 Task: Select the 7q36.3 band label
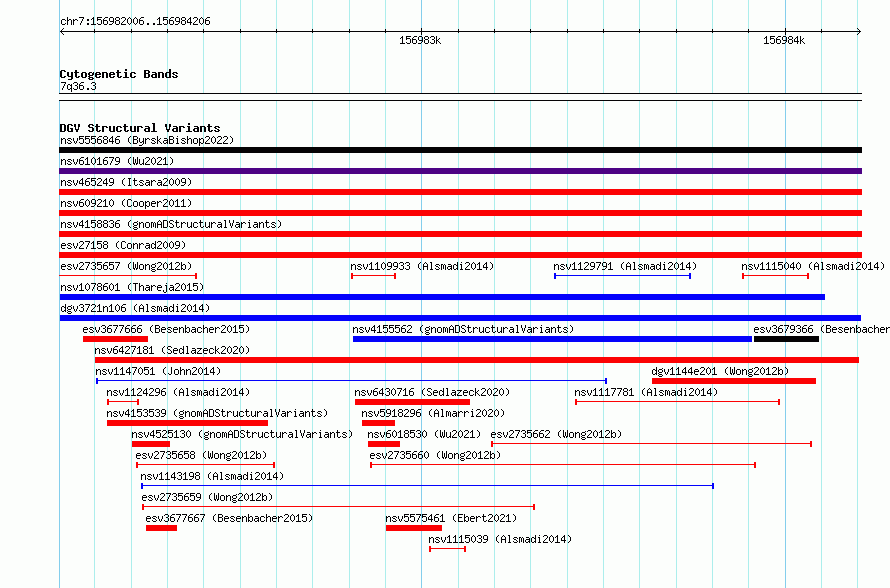tap(78, 86)
